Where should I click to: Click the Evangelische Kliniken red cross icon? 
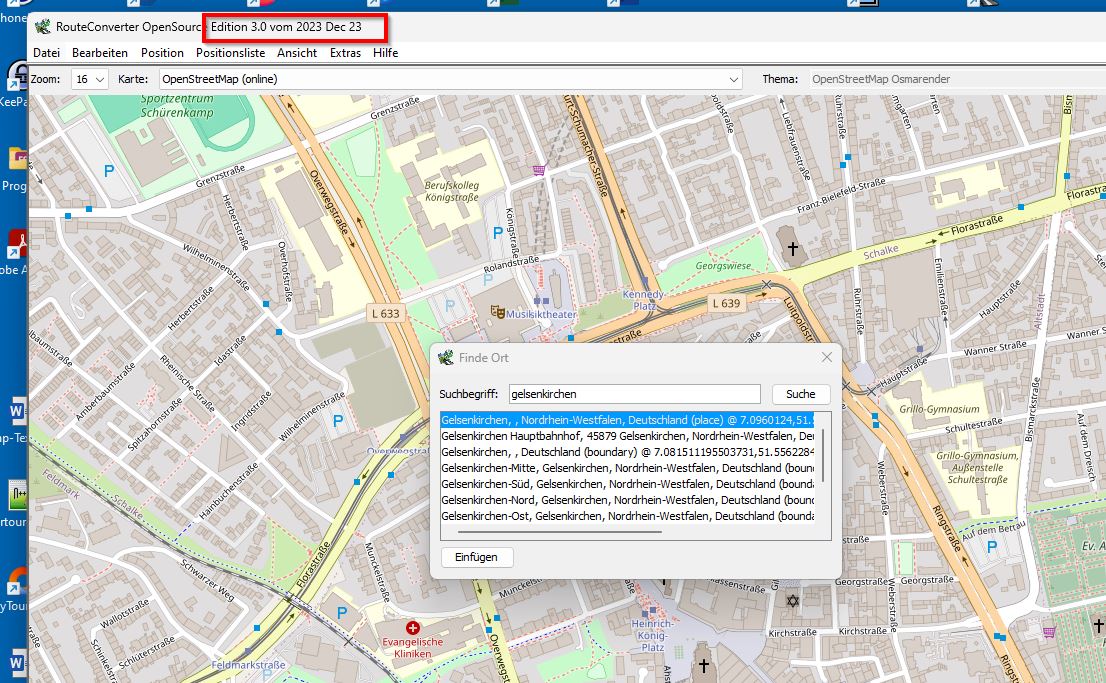tap(413, 627)
